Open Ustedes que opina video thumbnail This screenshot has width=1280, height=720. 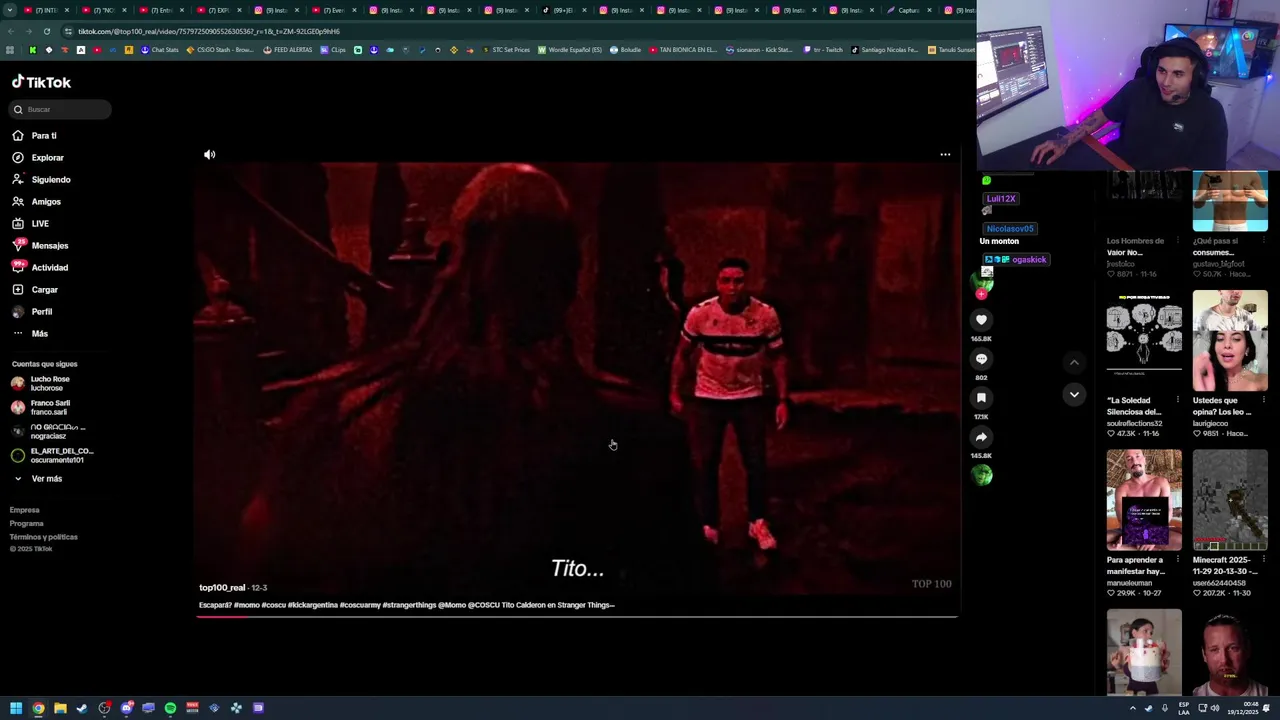click(1230, 341)
